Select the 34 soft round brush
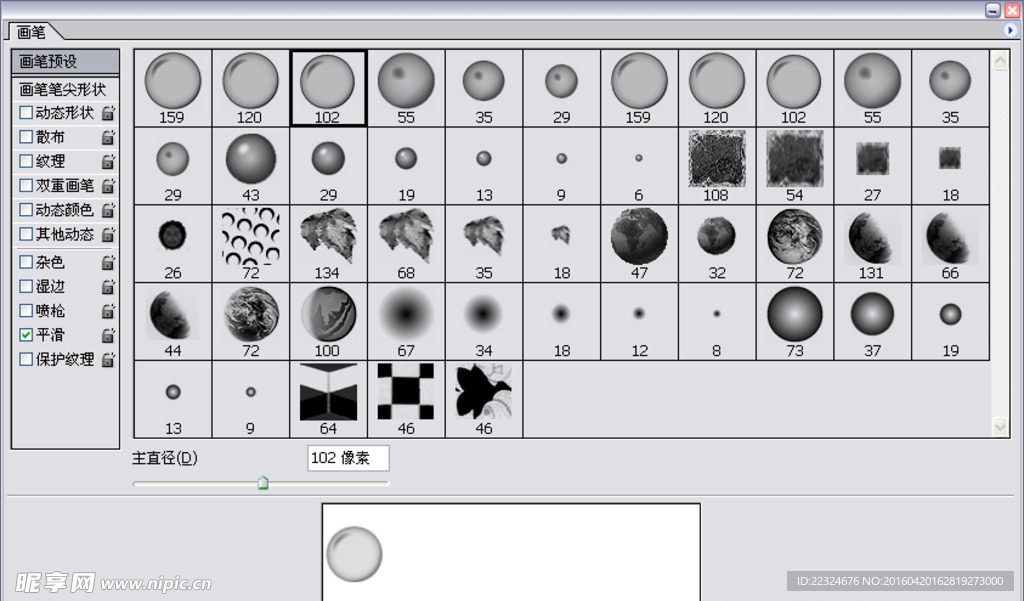Screen dimensions: 1024x601 483,321
